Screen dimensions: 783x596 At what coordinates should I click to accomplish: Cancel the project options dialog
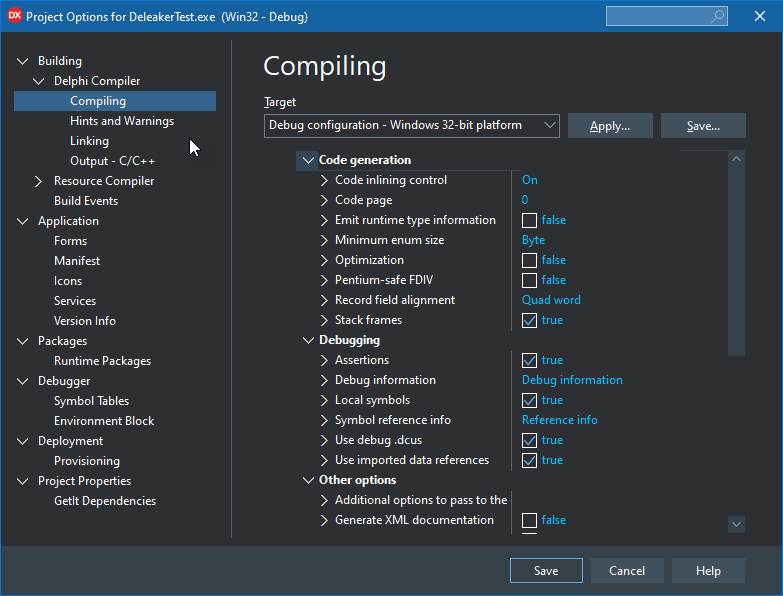[x=627, y=571]
